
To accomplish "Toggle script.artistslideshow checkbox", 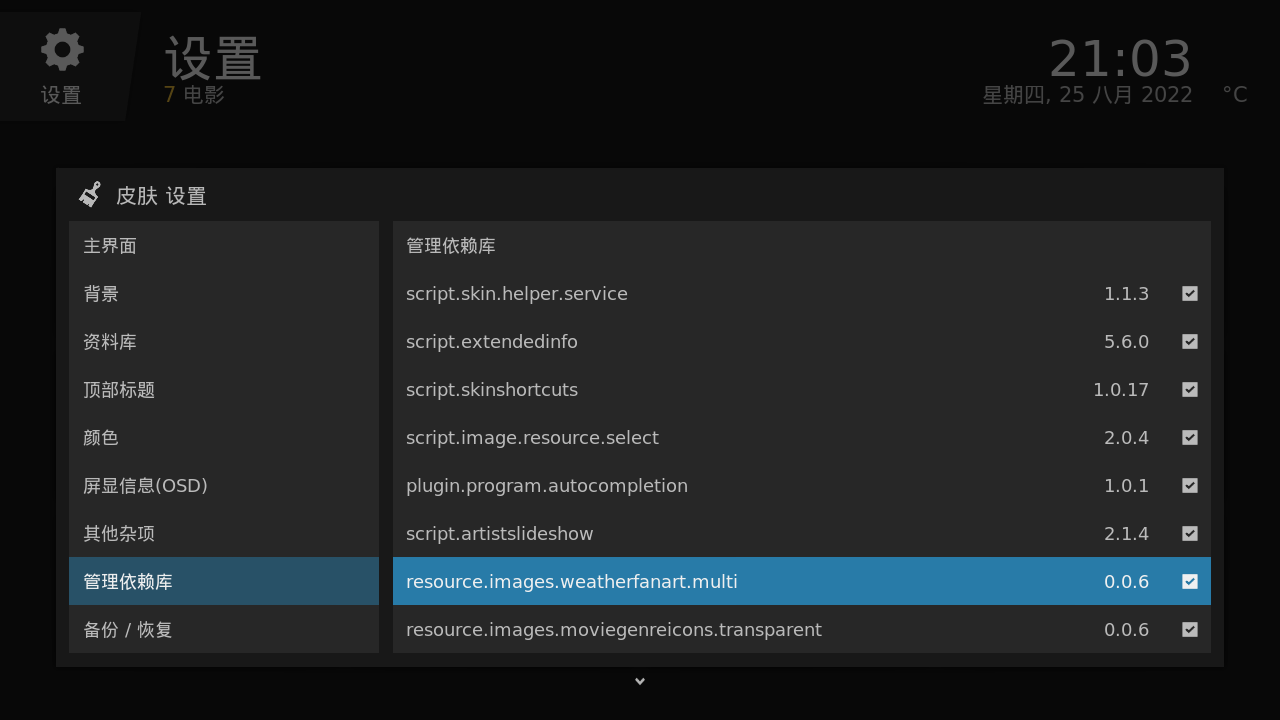I will [x=1189, y=534].
